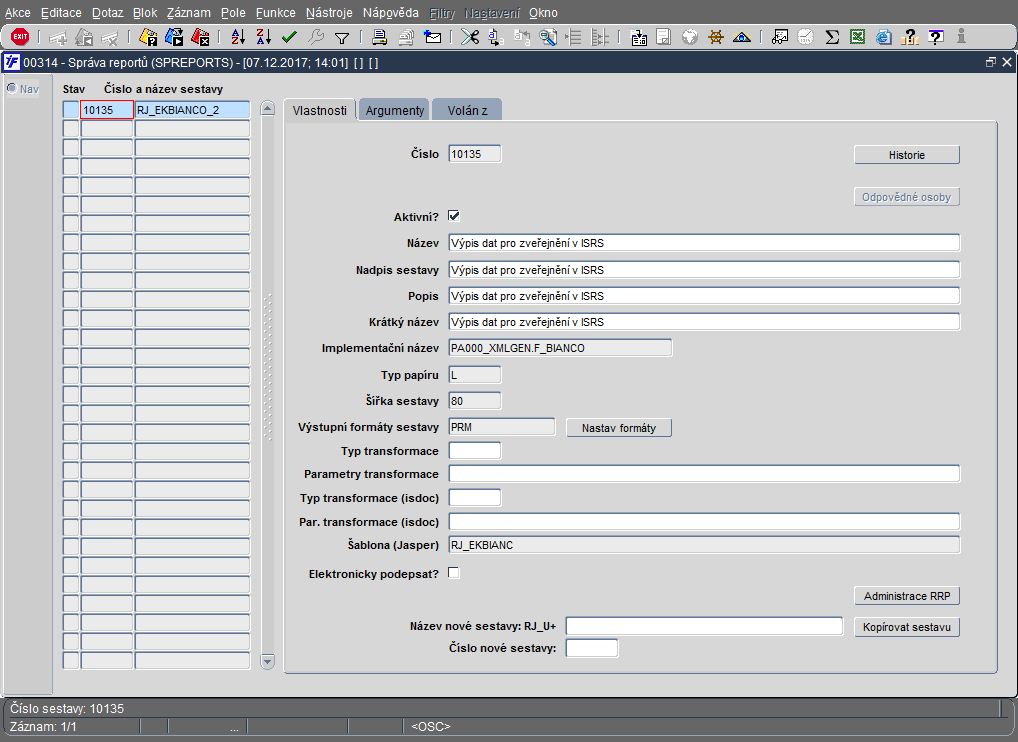Click the Název field
Viewport: 1018px width, 742px height.
(704, 243)
